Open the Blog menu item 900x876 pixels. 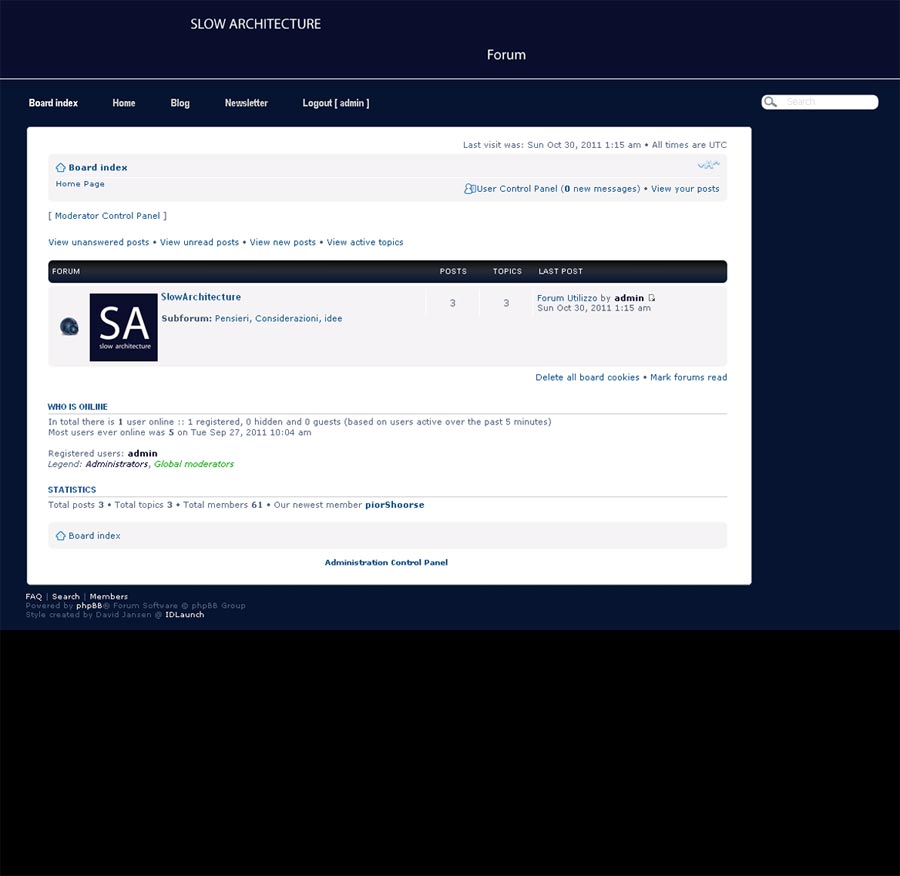tap(180, 103)
